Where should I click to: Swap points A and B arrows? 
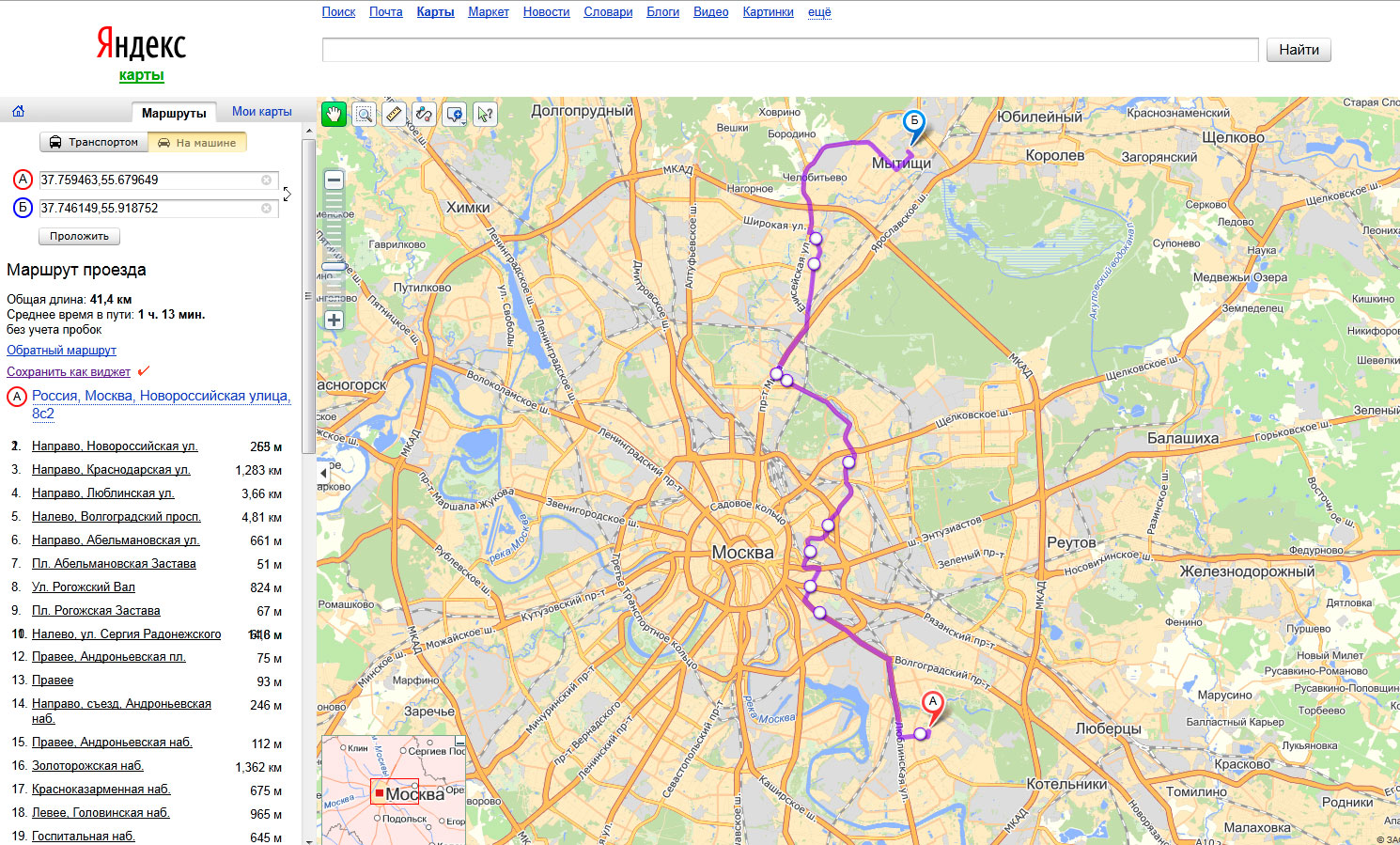click(287, 194)
